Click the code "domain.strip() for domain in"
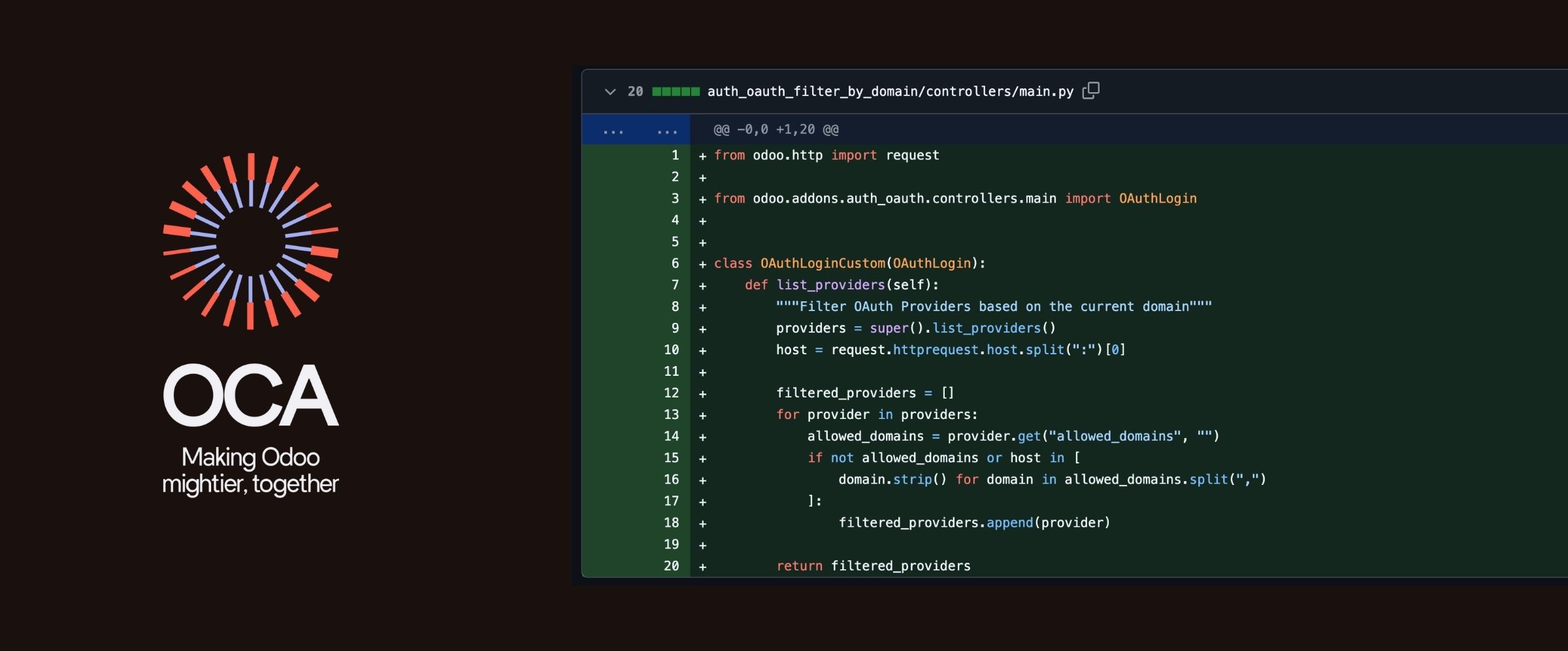The height and width of the screenshot is (651, 1568). (x=947, y=479)
